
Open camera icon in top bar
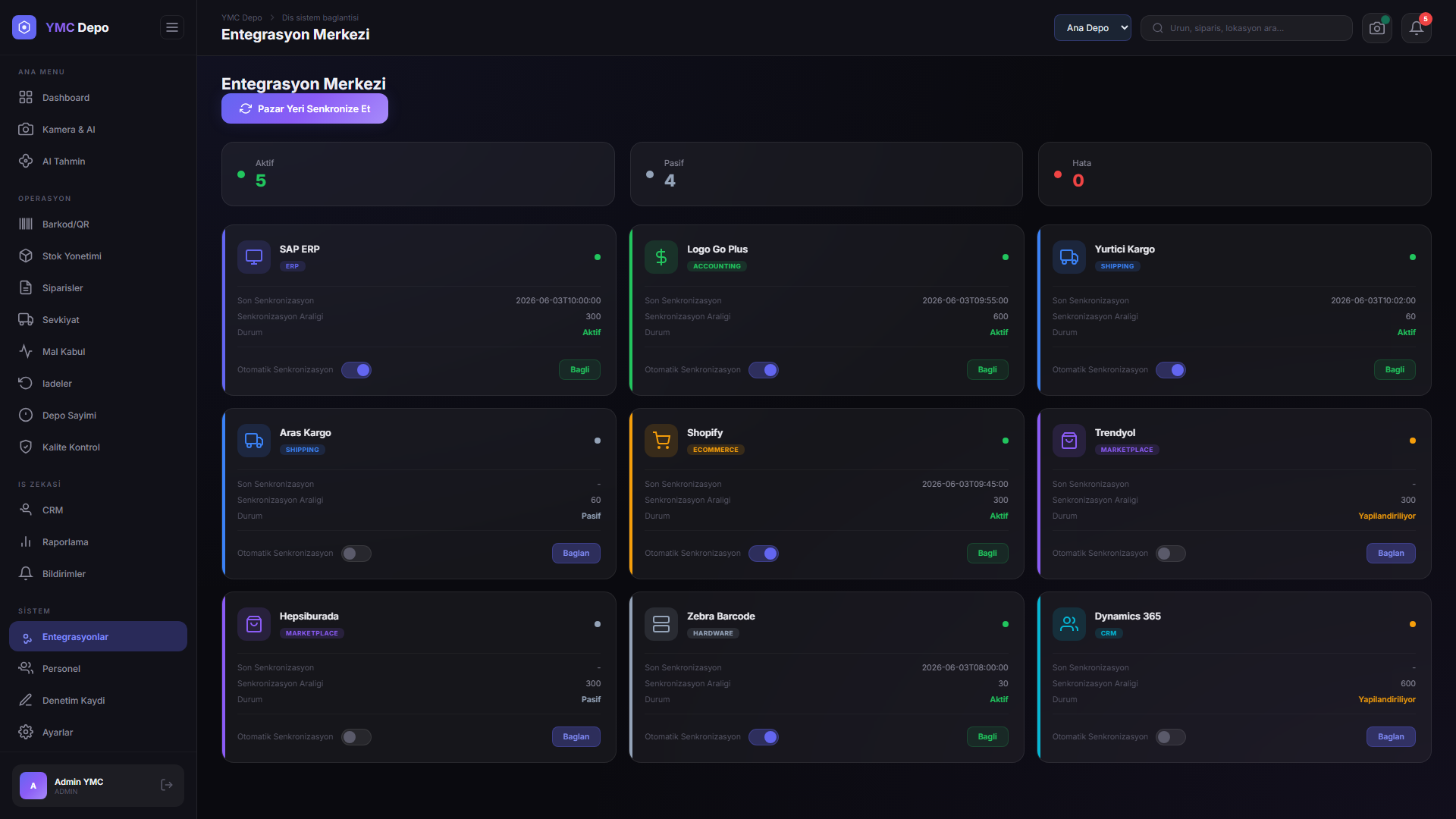pos(1377,28)
